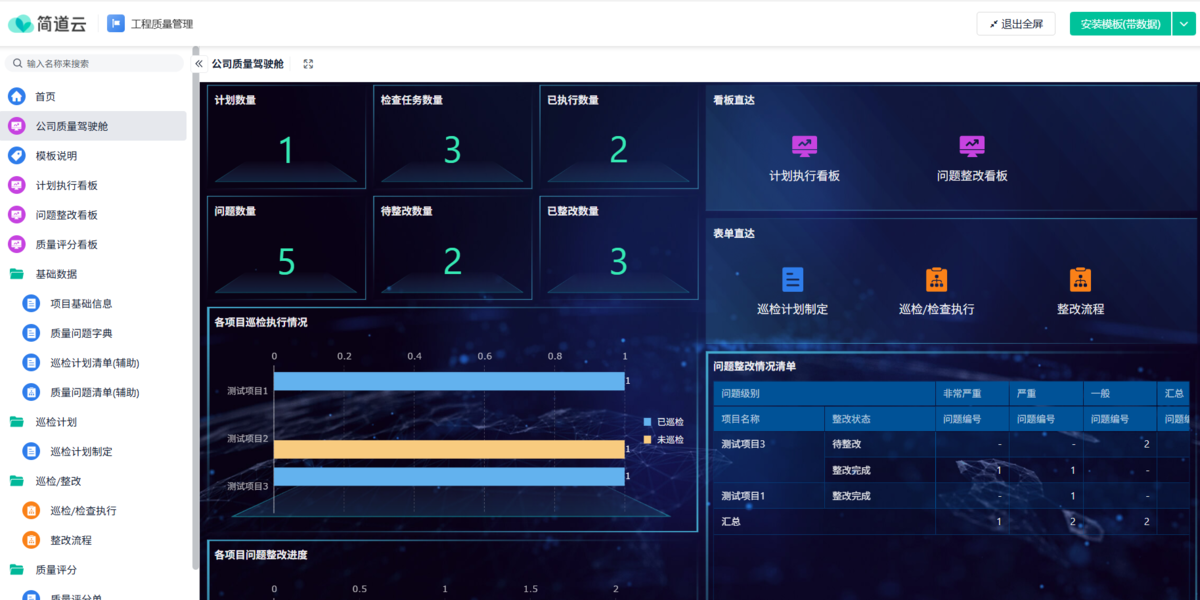Screen dimensions: 1200x600
Task: Click the 计划数量 card value 1
Action: point(286,150)
